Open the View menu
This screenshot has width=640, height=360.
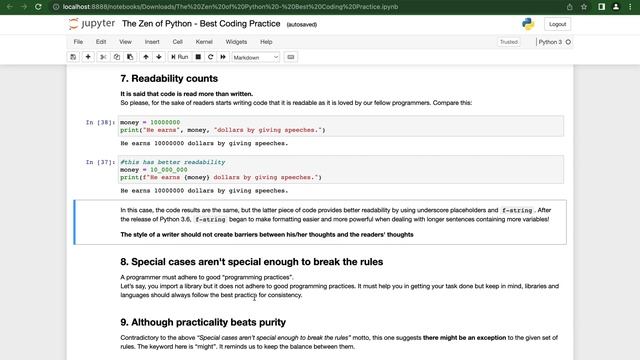pos(125,42)
